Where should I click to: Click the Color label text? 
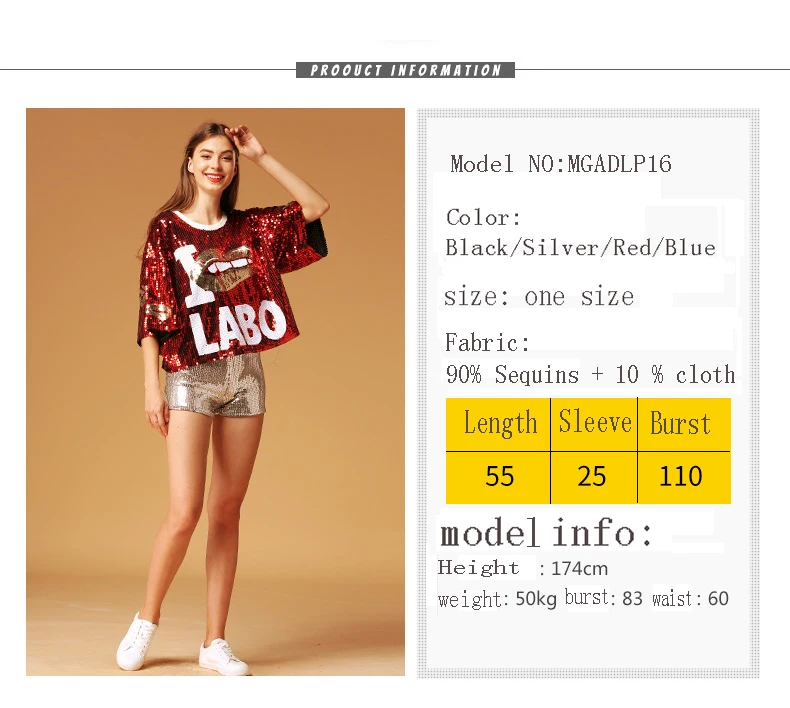[483, 218]
